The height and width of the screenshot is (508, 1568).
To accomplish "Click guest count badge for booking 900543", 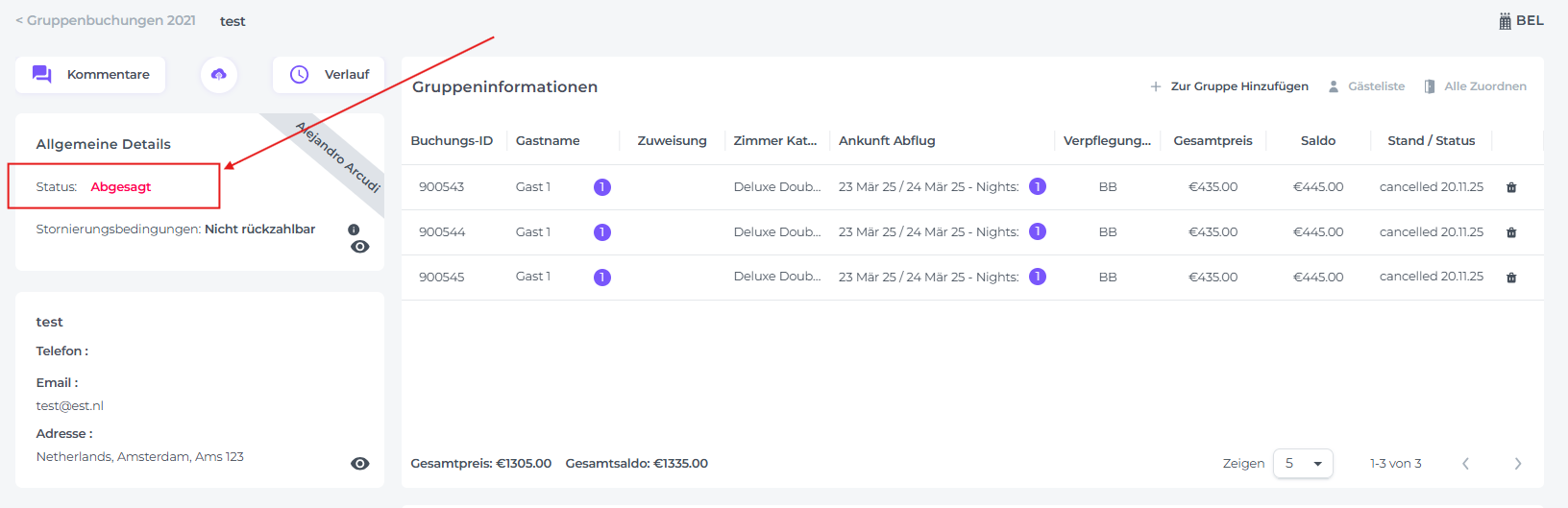I will click(601, 187).
